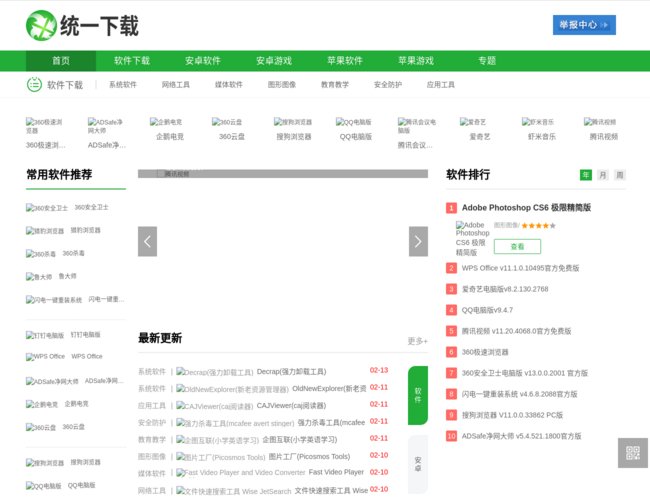This screenshot has width=650, height=500.
Task: Click the 腾讯视频 app icon in top row
Action: pyautogui.click(x=600, y=122)
